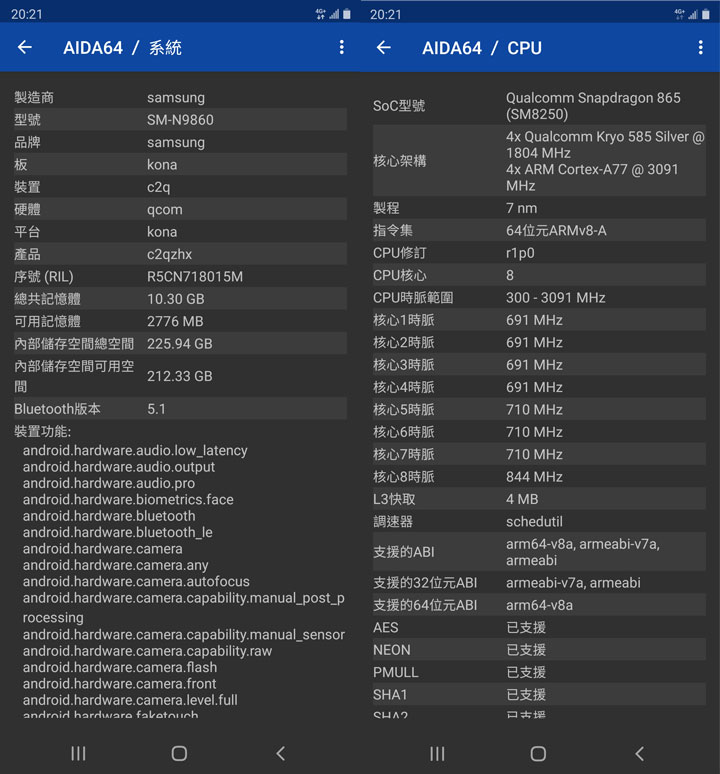Select the 品牌 samsung row
The height and width of the screenshot is (774, 720).
coord(180,142)
